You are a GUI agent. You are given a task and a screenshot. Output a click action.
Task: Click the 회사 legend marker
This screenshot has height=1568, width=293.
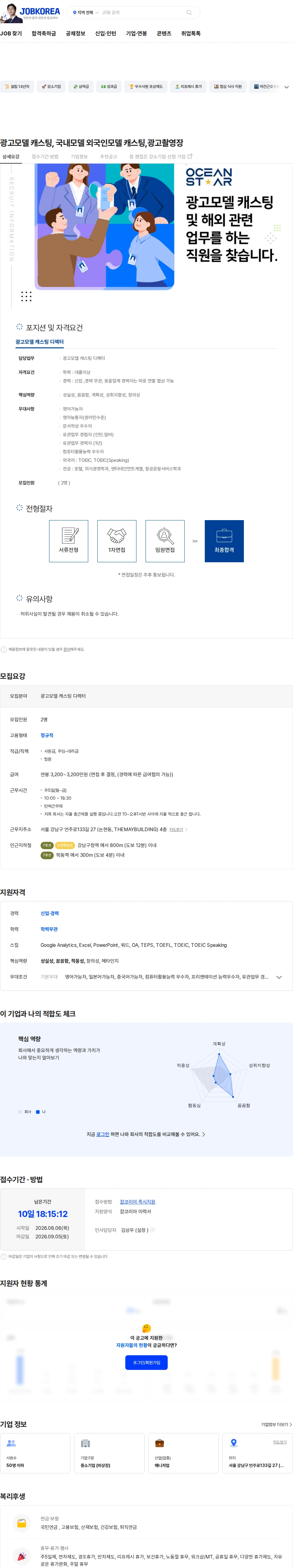tap(20, 1111)
